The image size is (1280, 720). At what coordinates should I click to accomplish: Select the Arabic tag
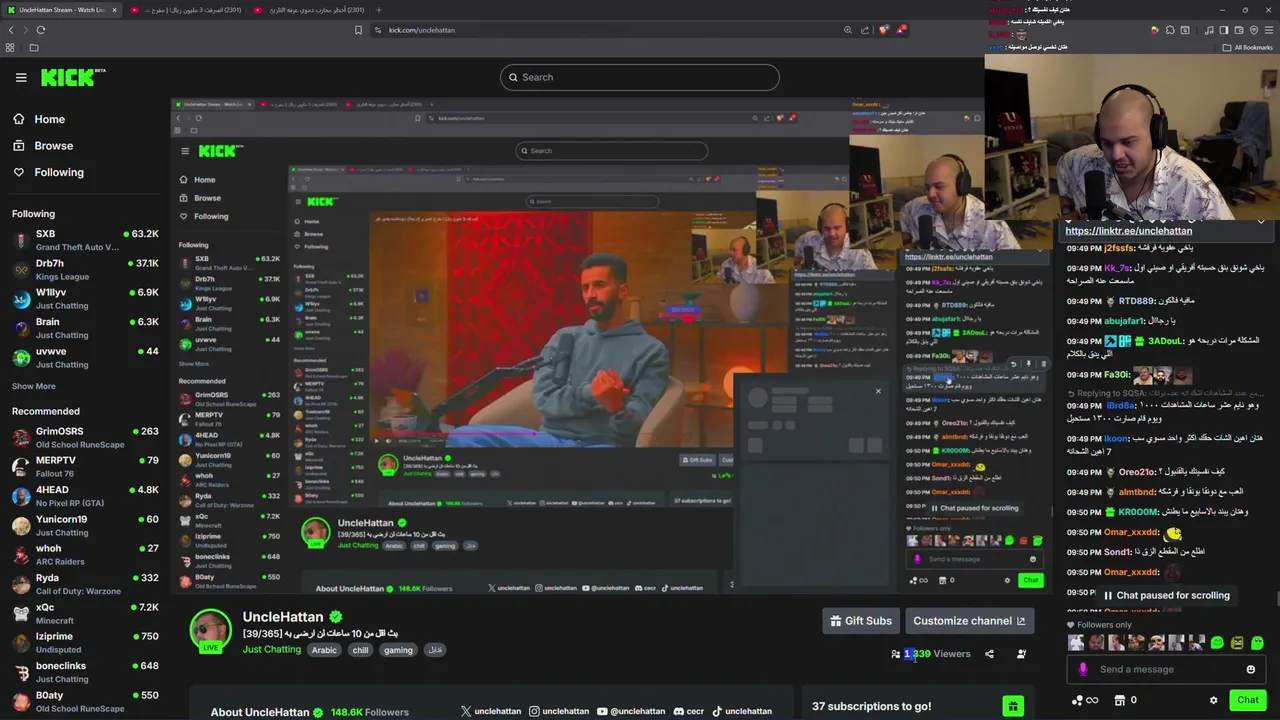pyautogui.click(x=324, y=650)
